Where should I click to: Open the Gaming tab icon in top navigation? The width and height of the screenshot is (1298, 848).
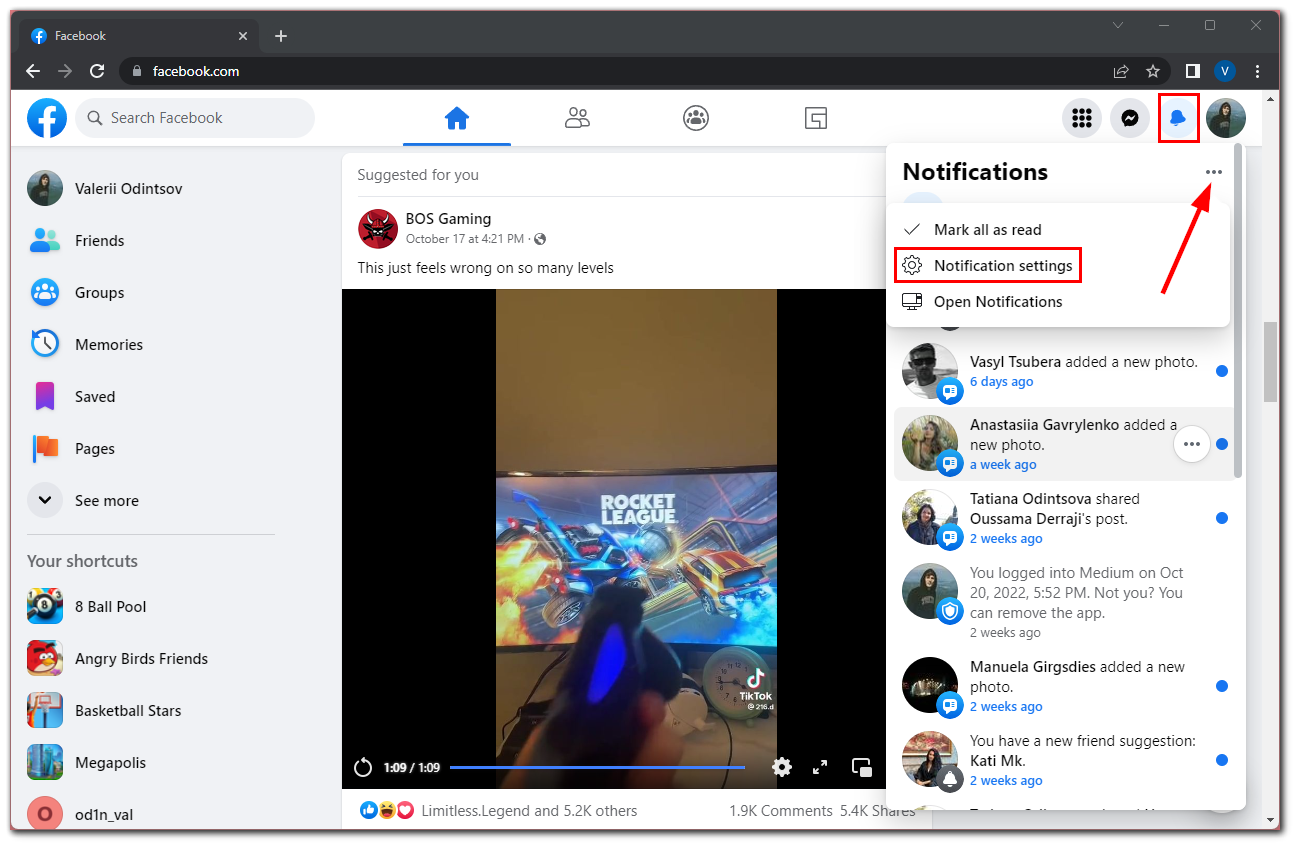point(816,118)
